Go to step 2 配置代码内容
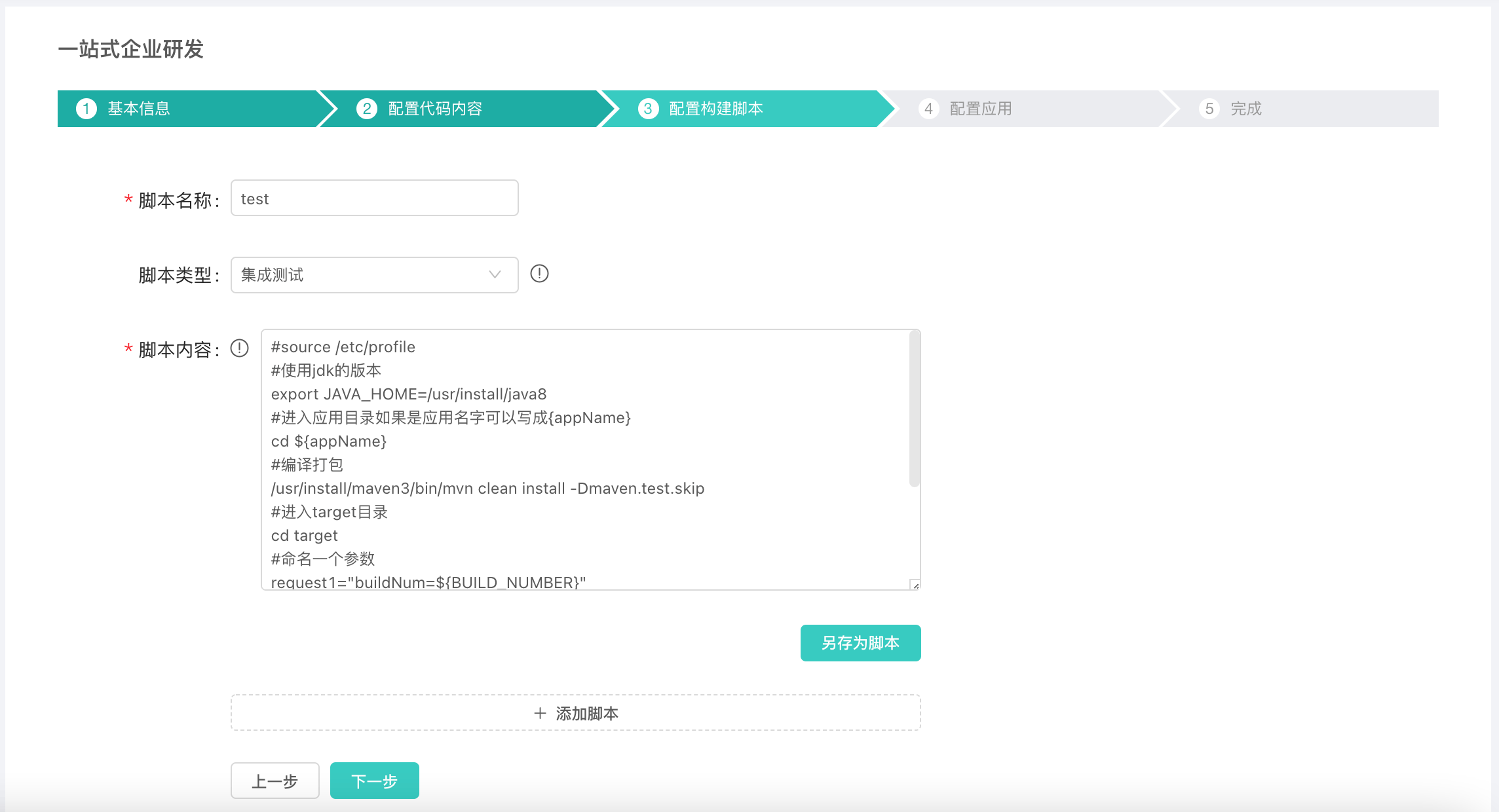Screen dimensions: 1499x812 pos(468,109)
